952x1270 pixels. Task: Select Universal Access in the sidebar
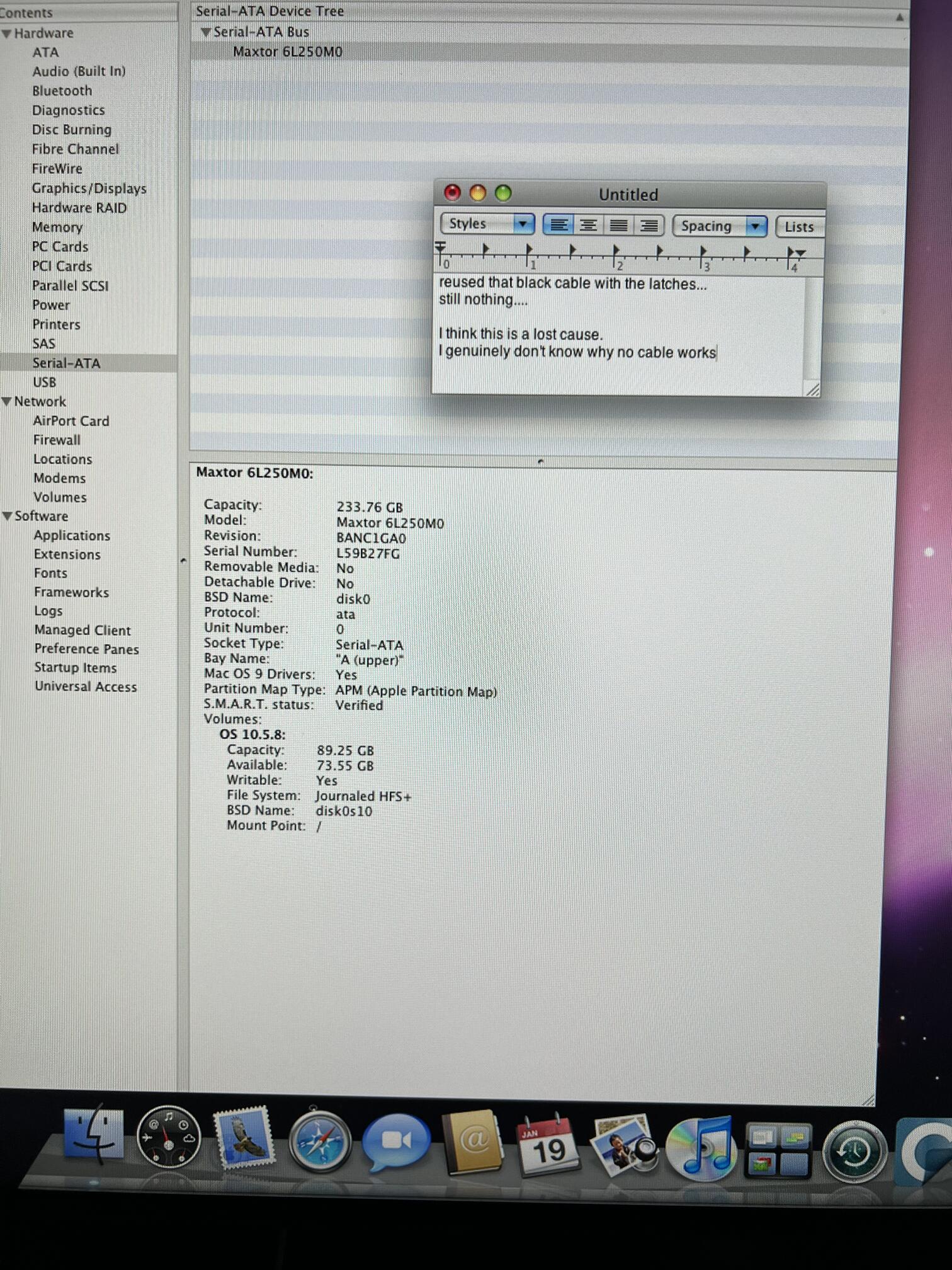[86, 687]
